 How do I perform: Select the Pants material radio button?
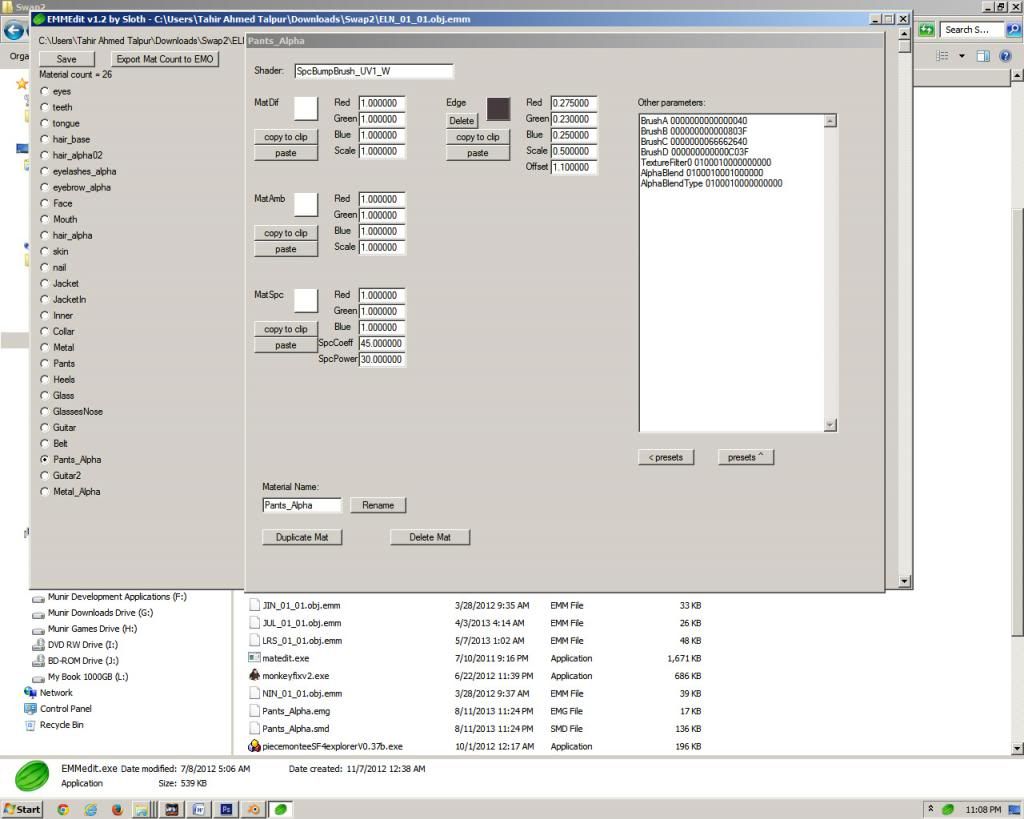pyautogui.click(x=44, y=363)
